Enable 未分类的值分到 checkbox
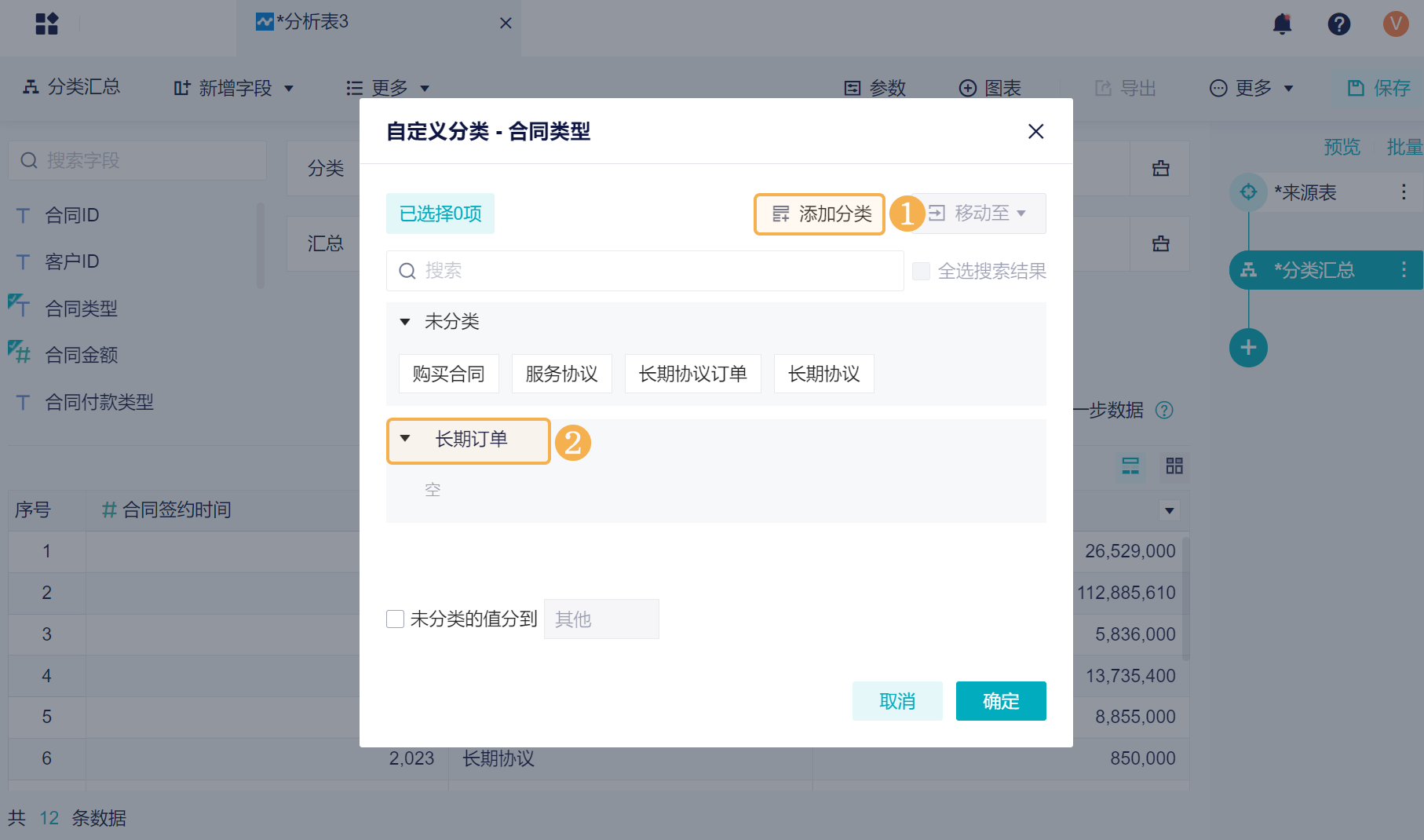 396,619
